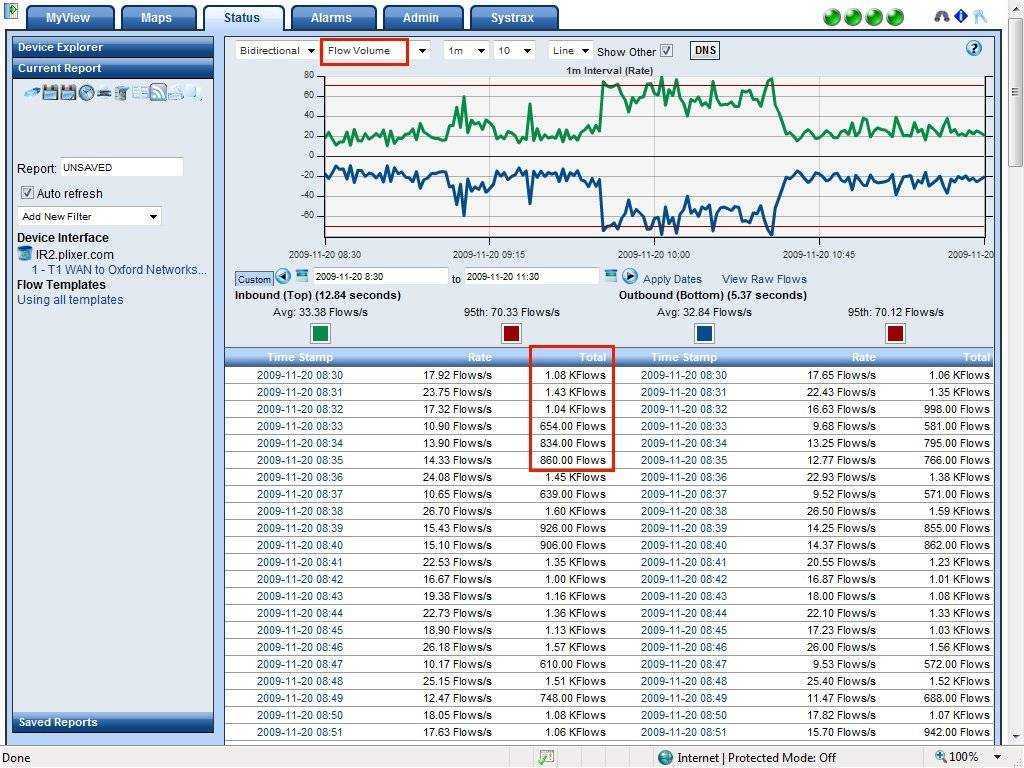
Task: Click the clock schedule icon
Action: (x=87, y=93)
